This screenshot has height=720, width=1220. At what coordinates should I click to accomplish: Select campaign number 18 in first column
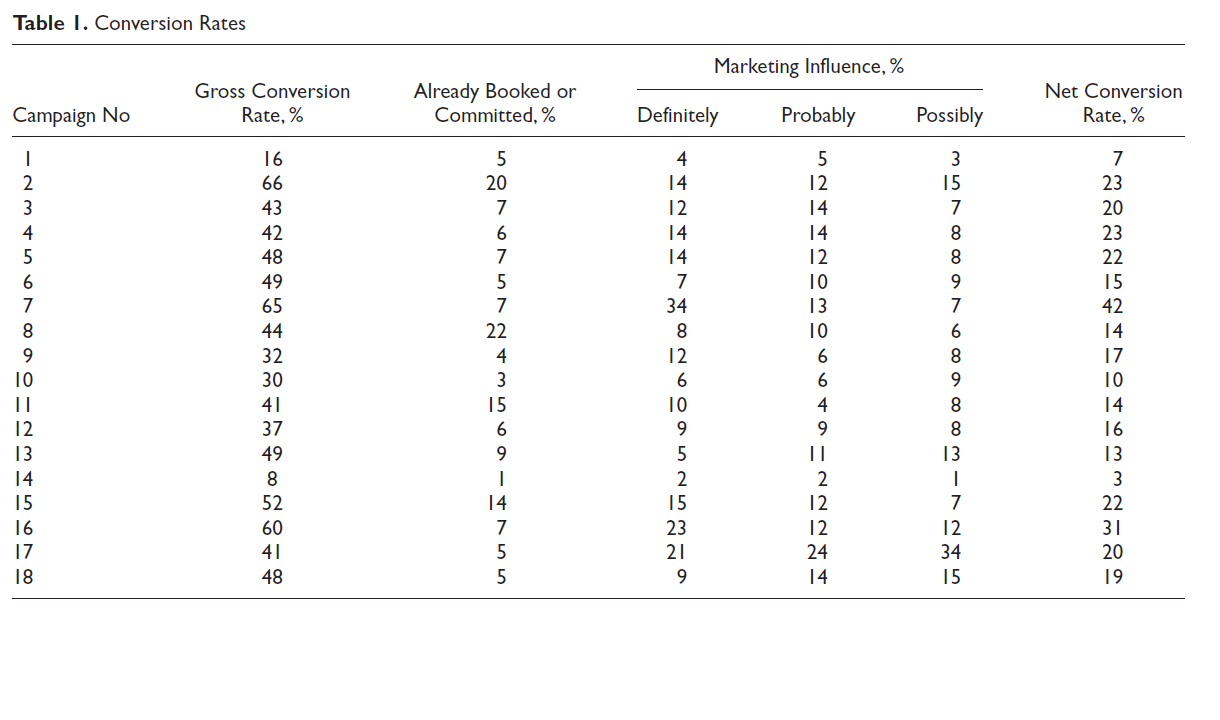point(22,577)
